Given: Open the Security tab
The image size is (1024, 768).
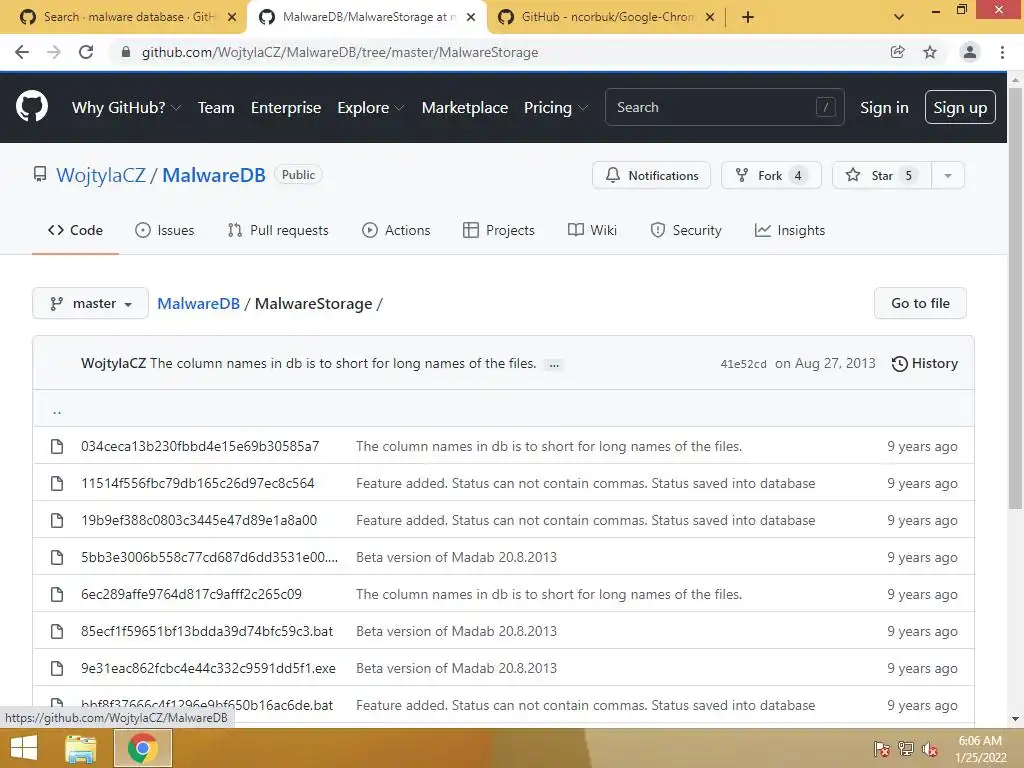Looking at the screenshot, I should [686, 230].
